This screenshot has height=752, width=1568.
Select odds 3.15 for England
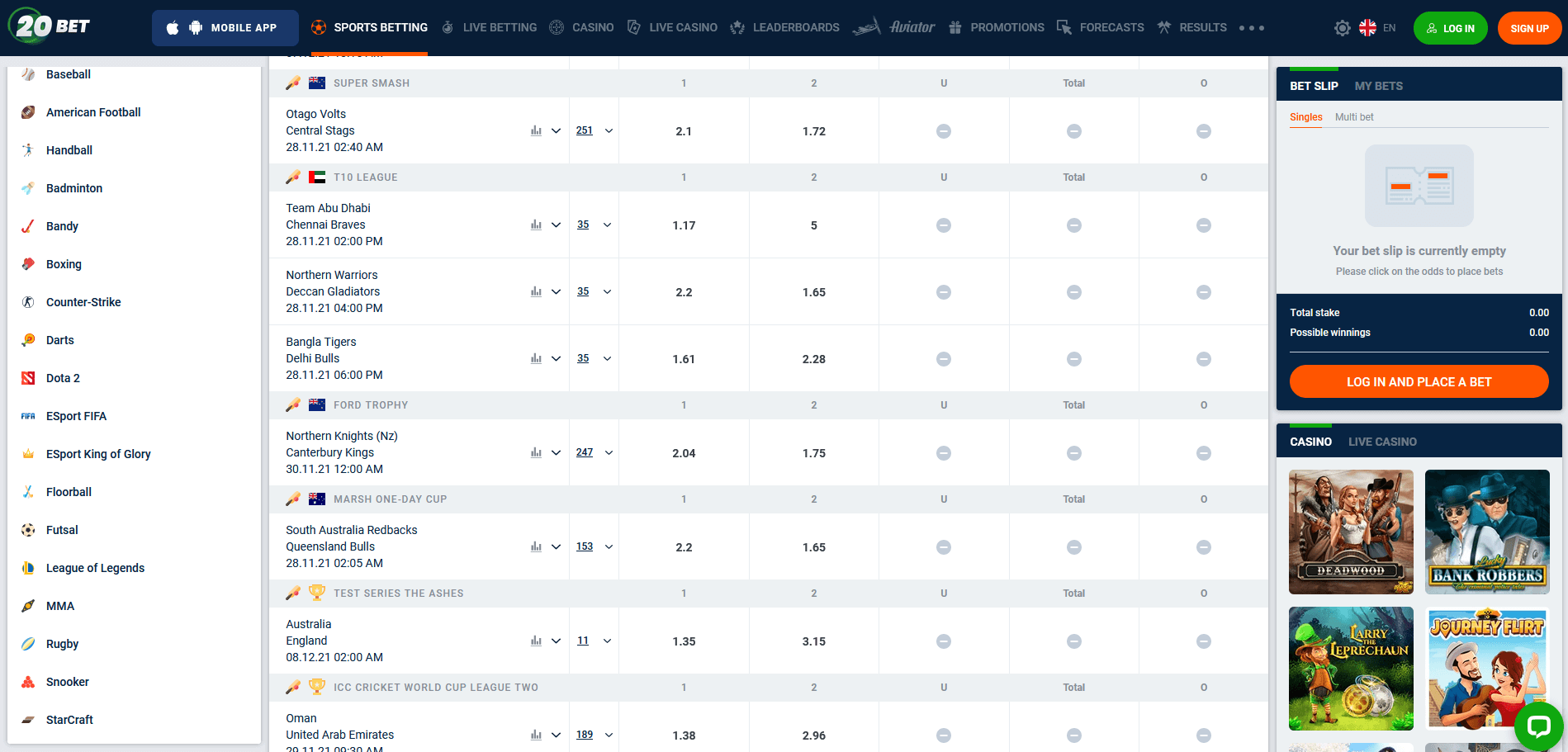tap(814, 641)
